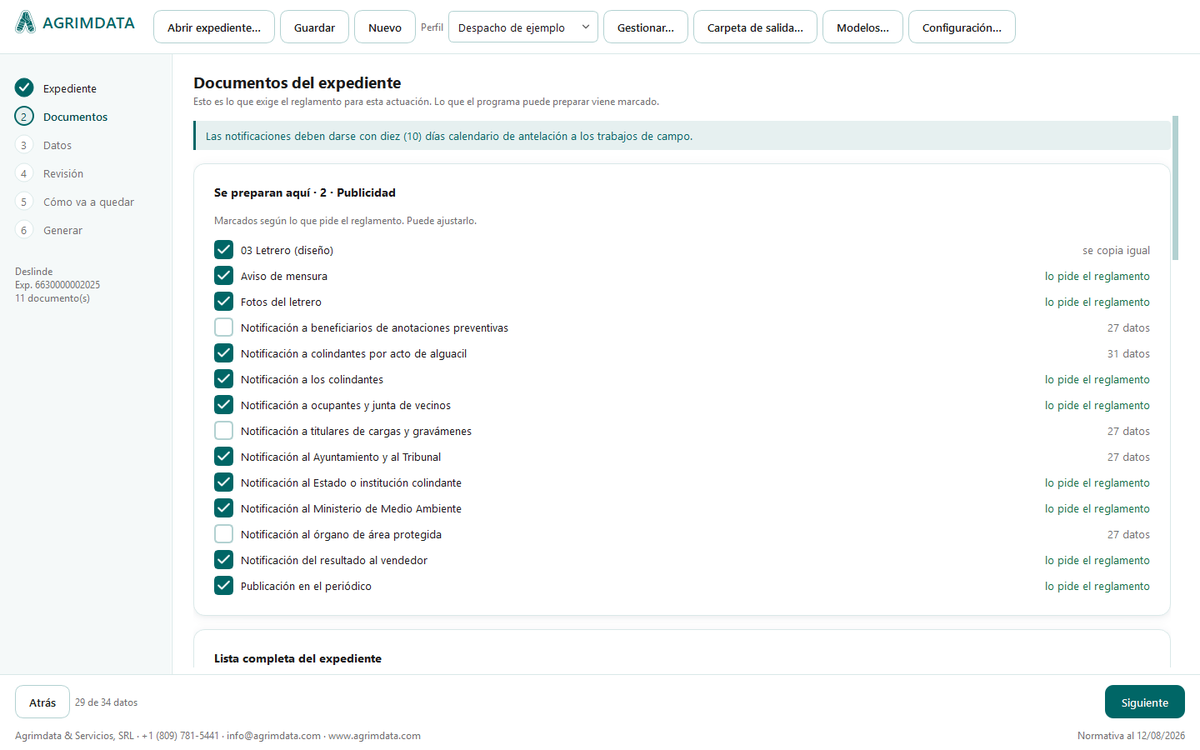Uncheck 03 Letrero (diseño)
Screen dimensions: 1200x750
[x=224, y=250]
